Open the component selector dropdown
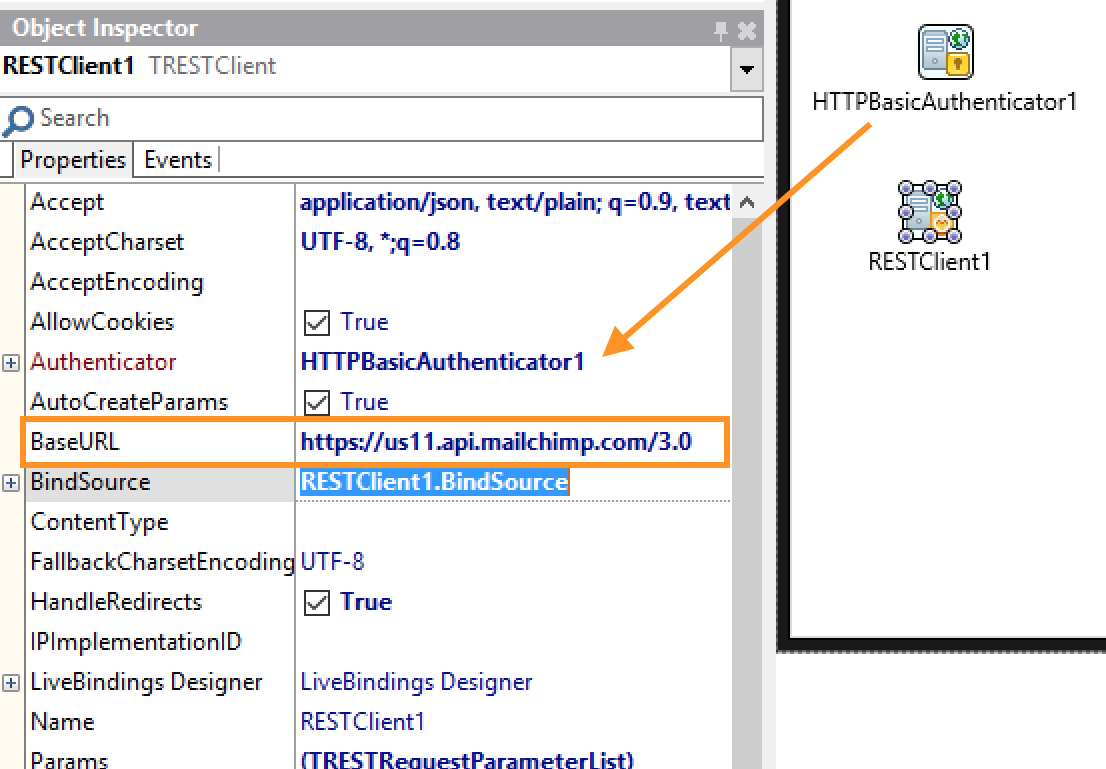 click(x=746, y=70)
